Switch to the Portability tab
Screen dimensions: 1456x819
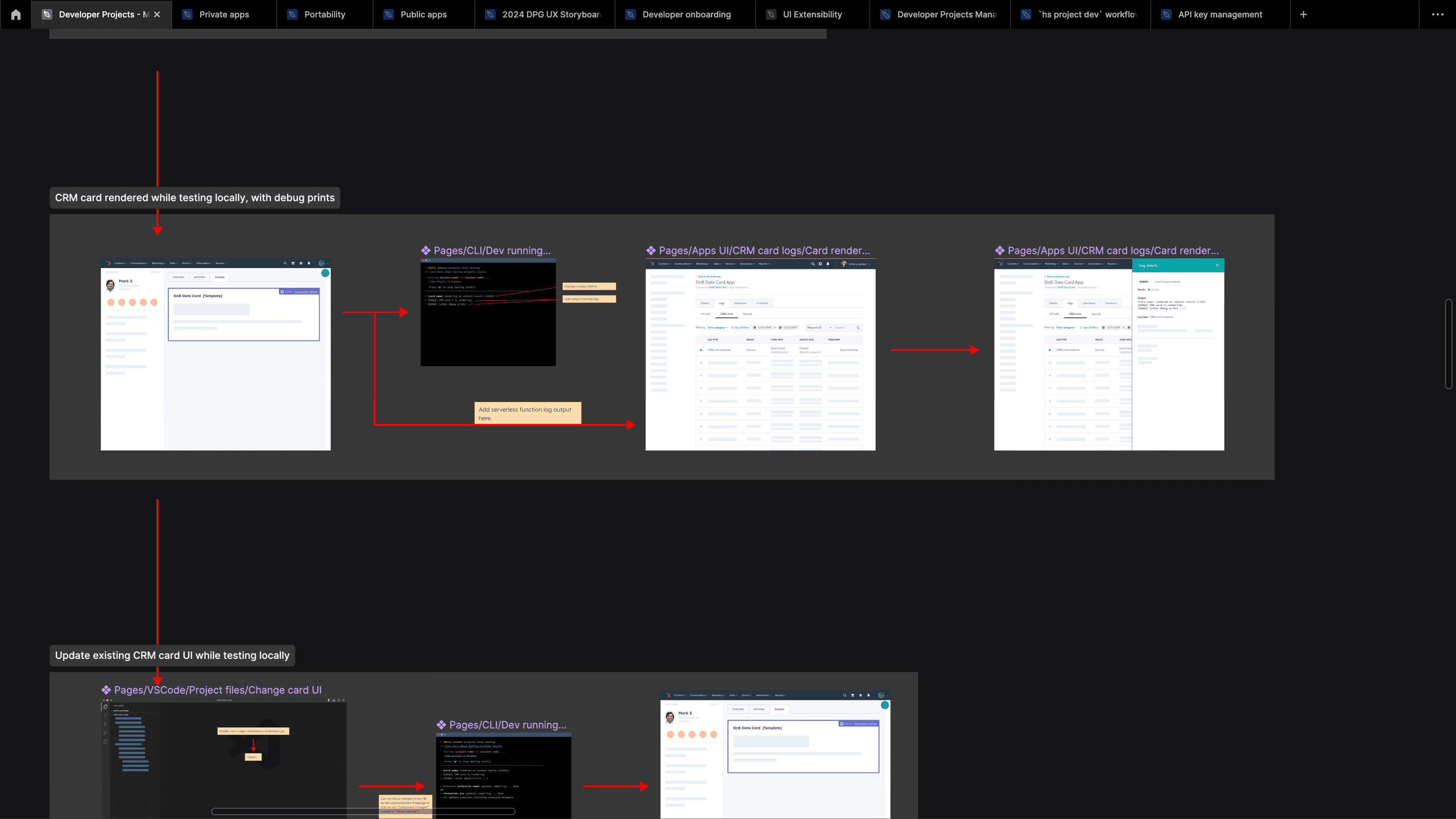click(x=325, y=15)
